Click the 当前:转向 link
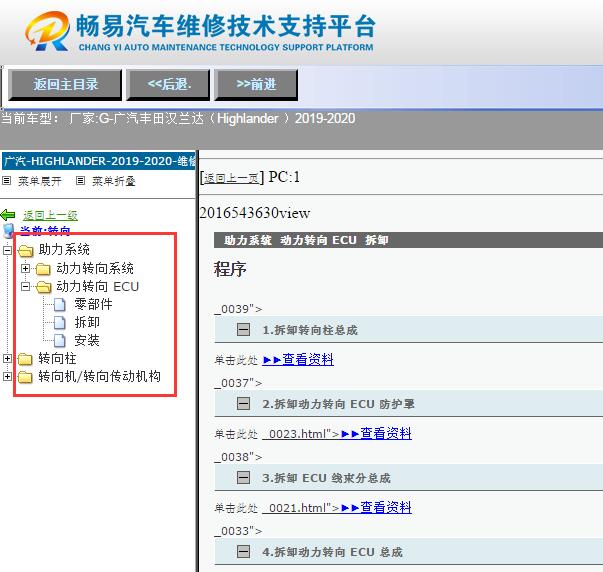The width and height of the screenshot is (603, 572). pos(45,230)
